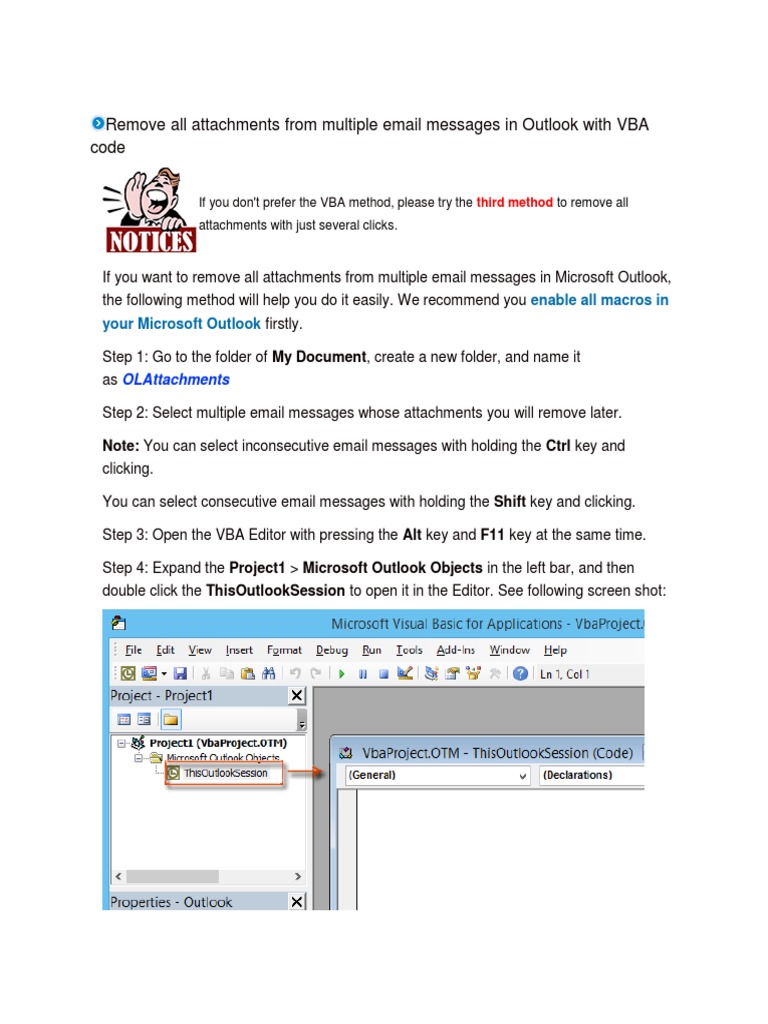
Task: Click the blue OLAttachments text
Action: 176,379
